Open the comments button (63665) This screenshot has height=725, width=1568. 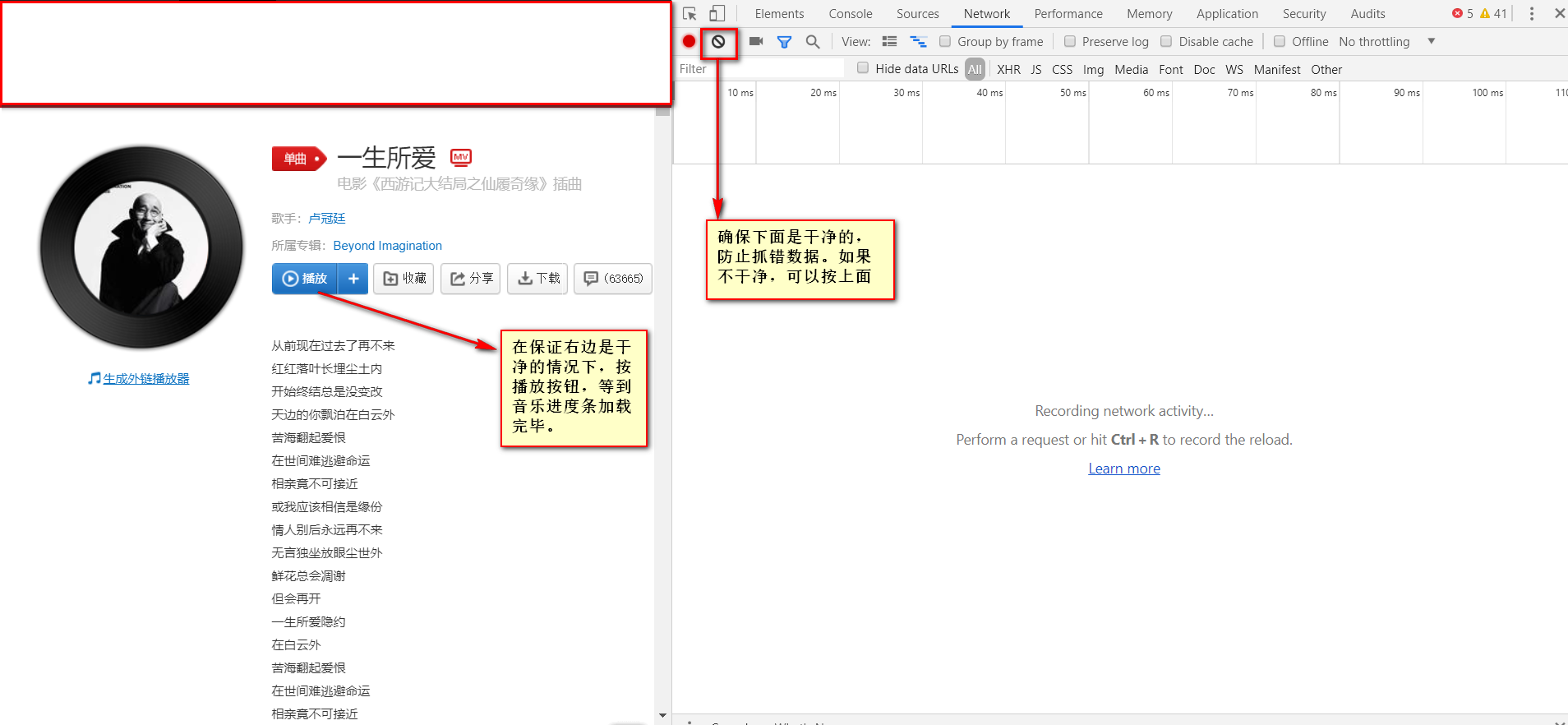point(613,279)
